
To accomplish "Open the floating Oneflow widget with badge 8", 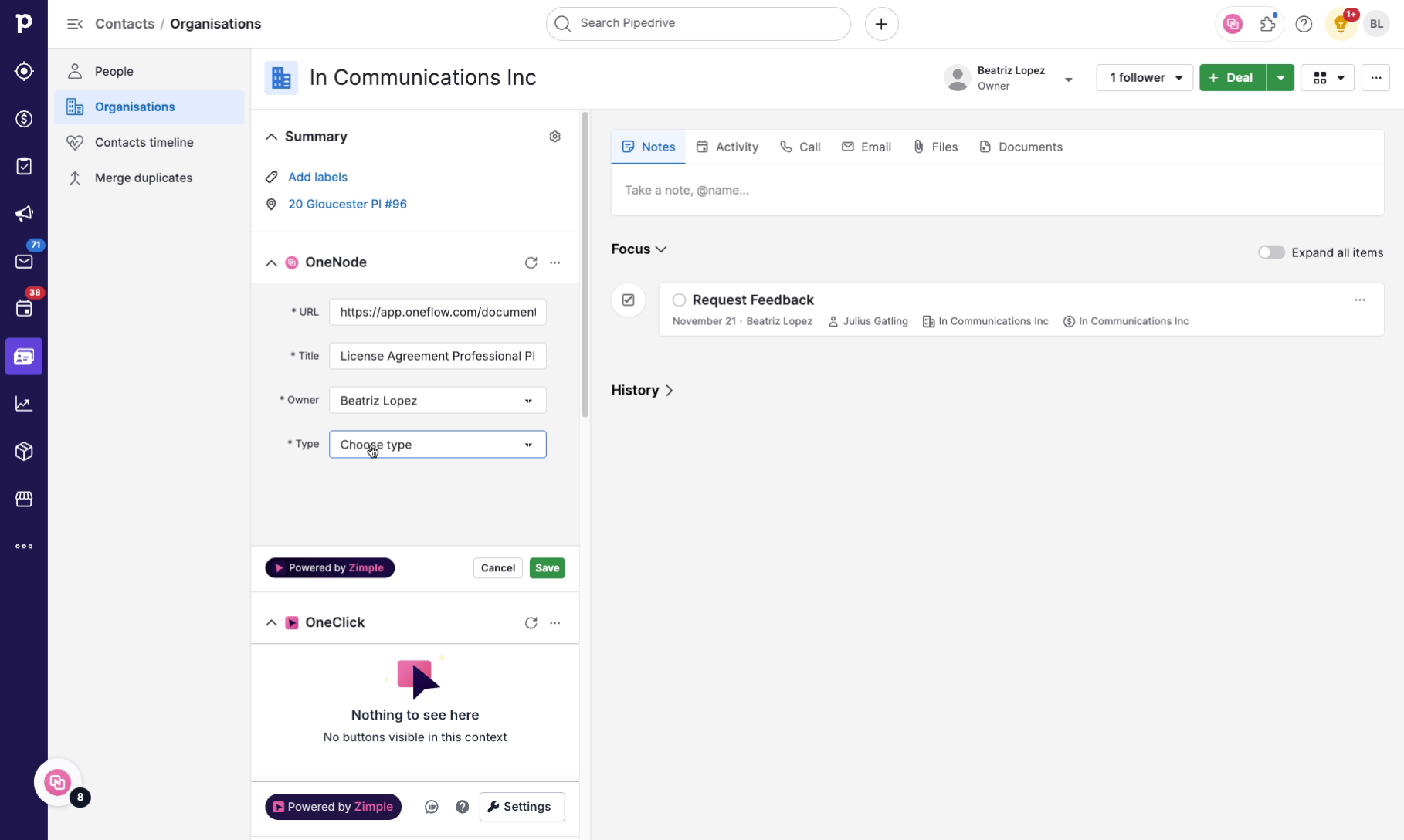I will click(x=58, y=782).
